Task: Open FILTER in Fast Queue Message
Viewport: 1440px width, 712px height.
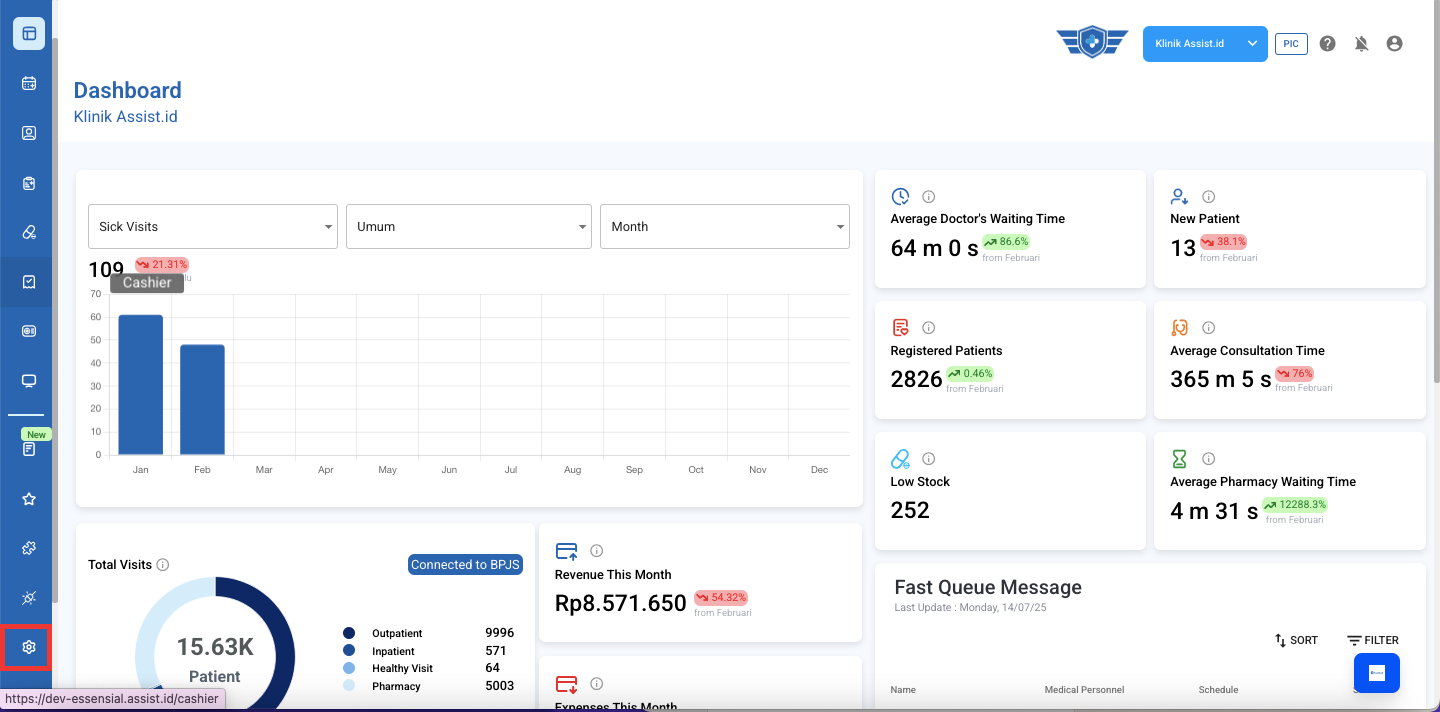Action: (1372, 640)
